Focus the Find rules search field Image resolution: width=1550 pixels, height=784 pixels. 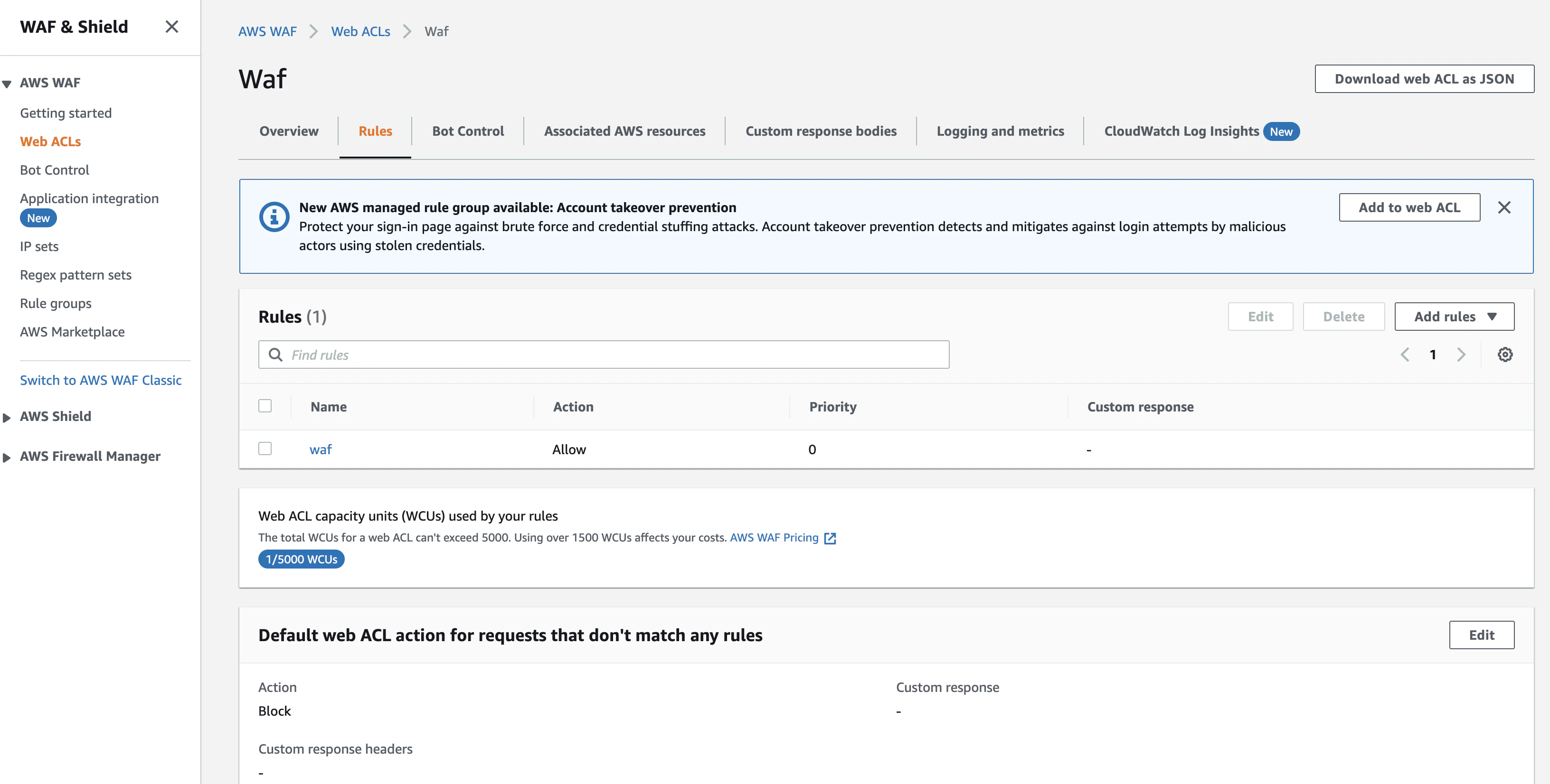pyautogui.click(x=604, y=355)
